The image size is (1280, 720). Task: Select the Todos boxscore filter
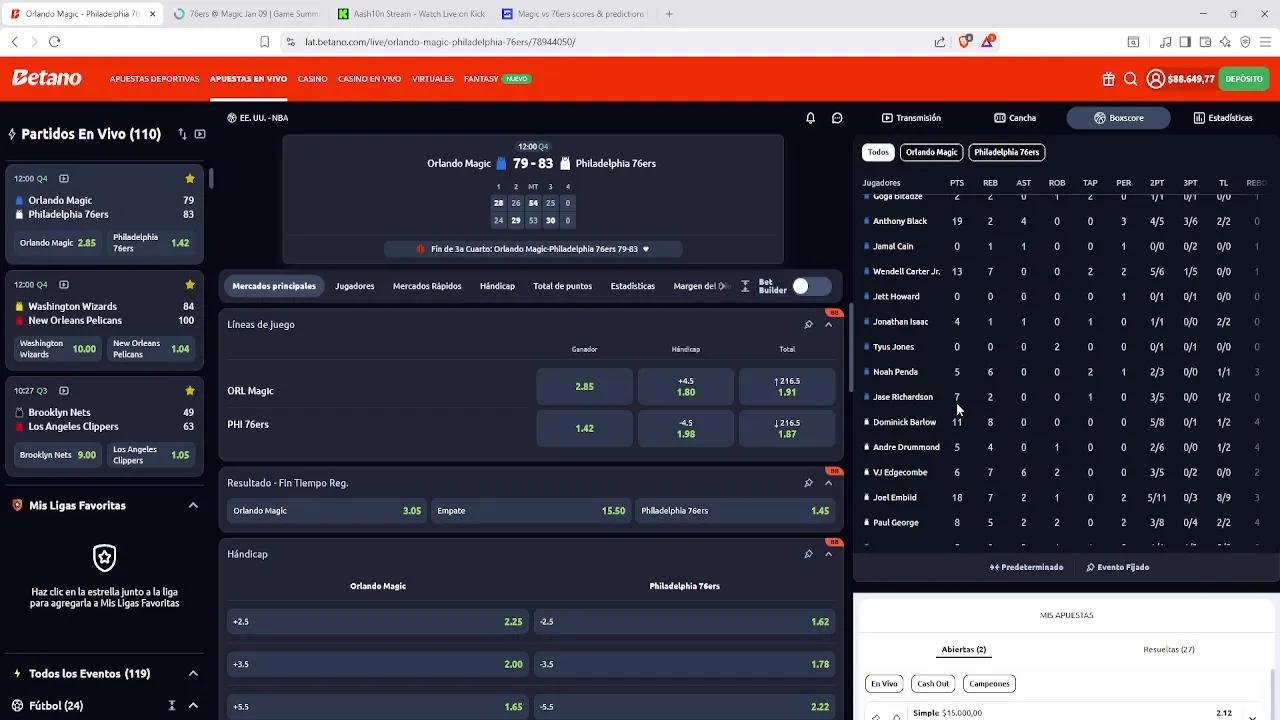click(878, 152)
